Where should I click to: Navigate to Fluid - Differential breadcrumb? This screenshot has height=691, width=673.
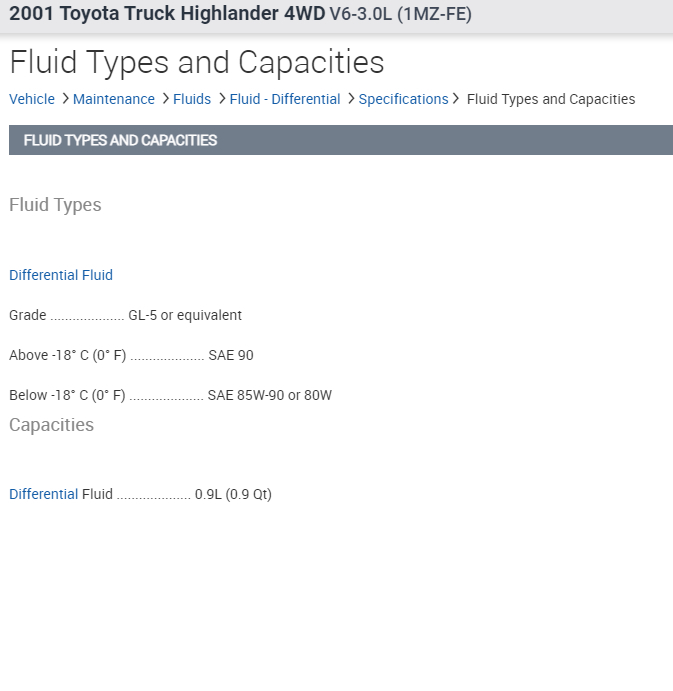pyautogui.click(x=285, y=99)
